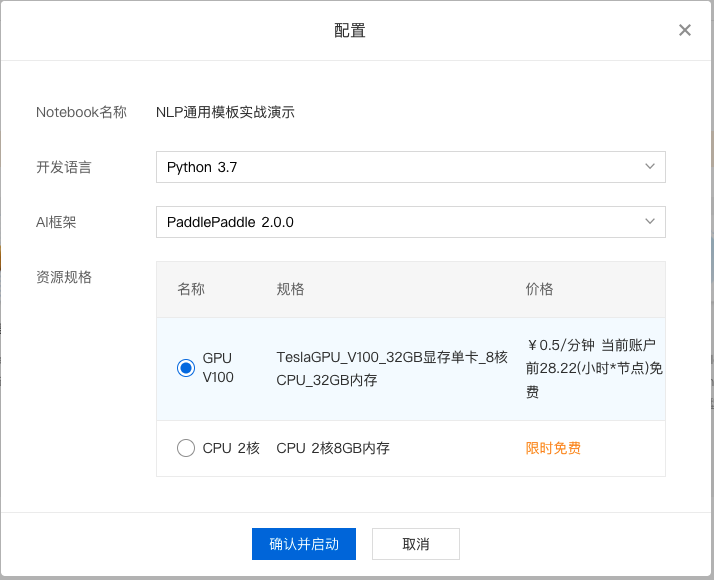Close the 配置 dialog with the X
714x580 pixels.
click(684, 30)
